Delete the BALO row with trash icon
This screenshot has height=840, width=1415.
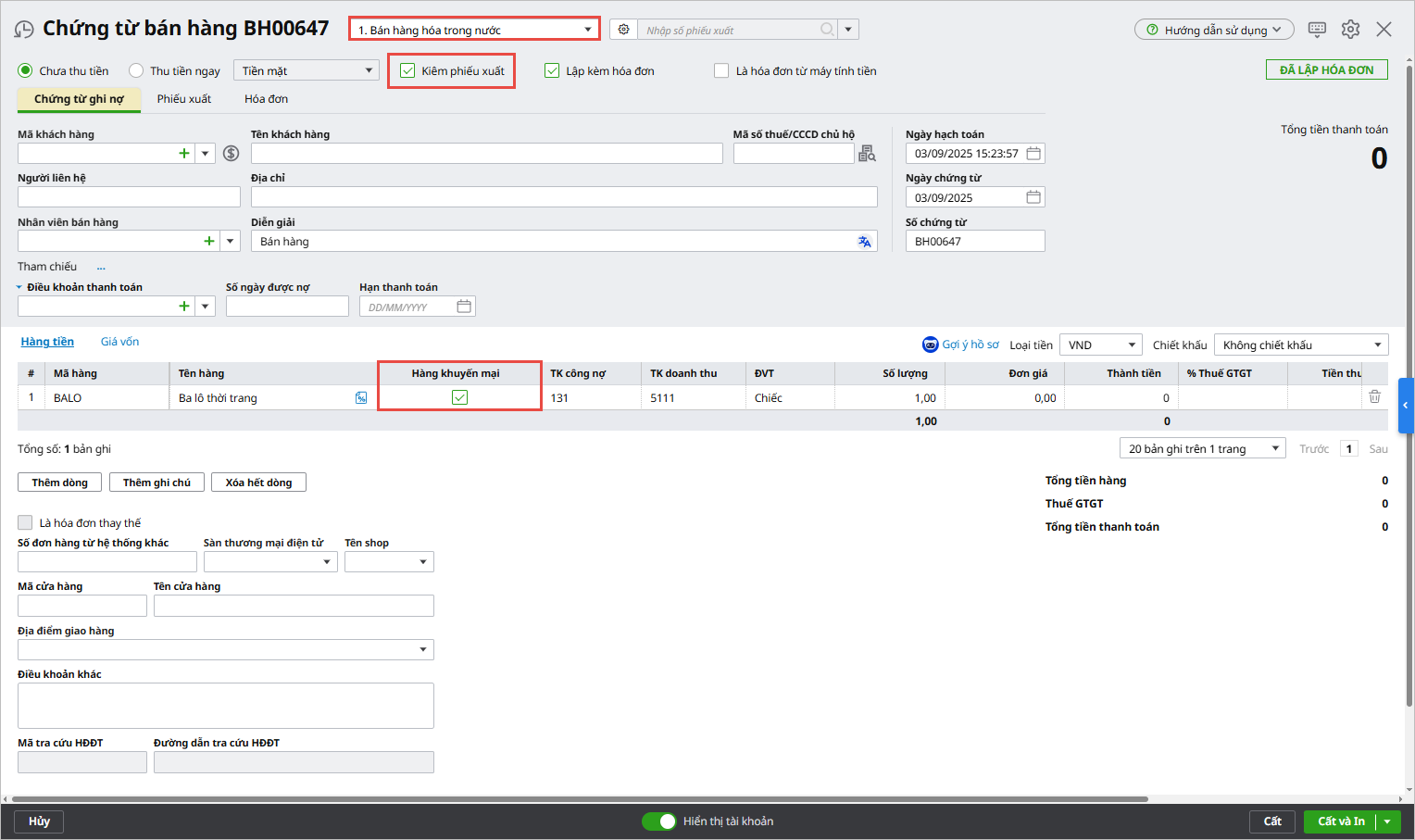(1374, 397)
